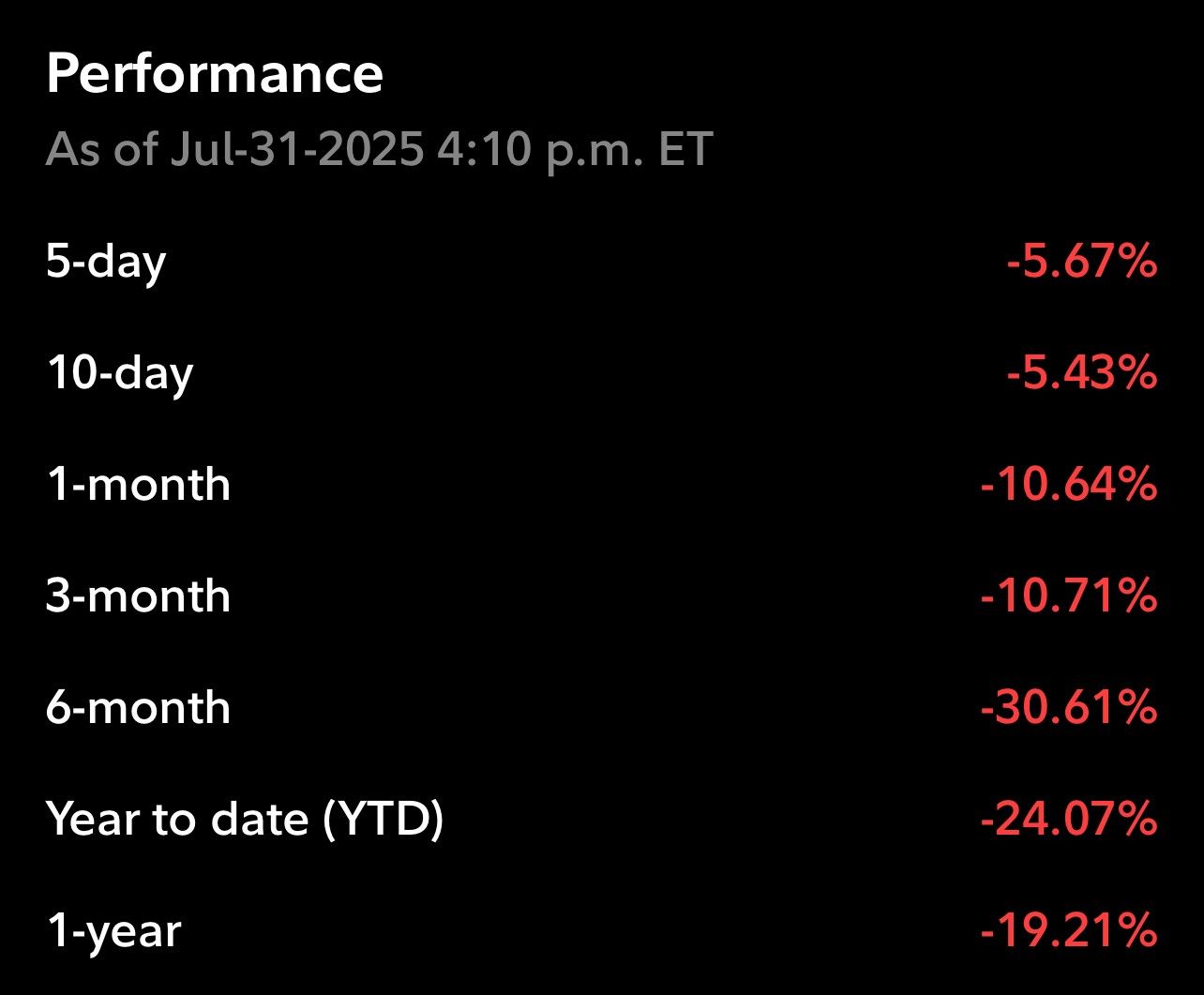
Task: Tap the -5.67% five-day value
Action: 1082,263
